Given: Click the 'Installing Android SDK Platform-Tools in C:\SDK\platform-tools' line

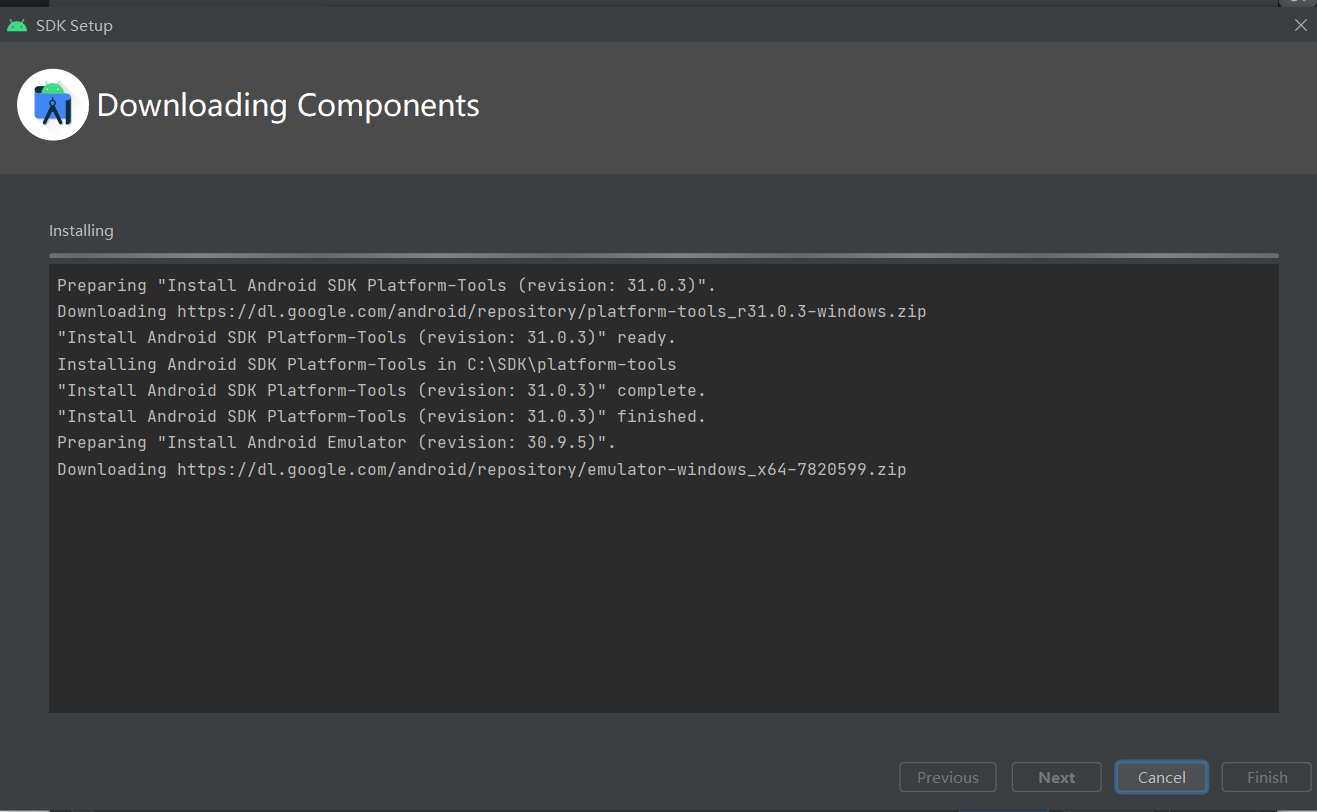Looking at the screenshot, I should (x=367, y=364).
